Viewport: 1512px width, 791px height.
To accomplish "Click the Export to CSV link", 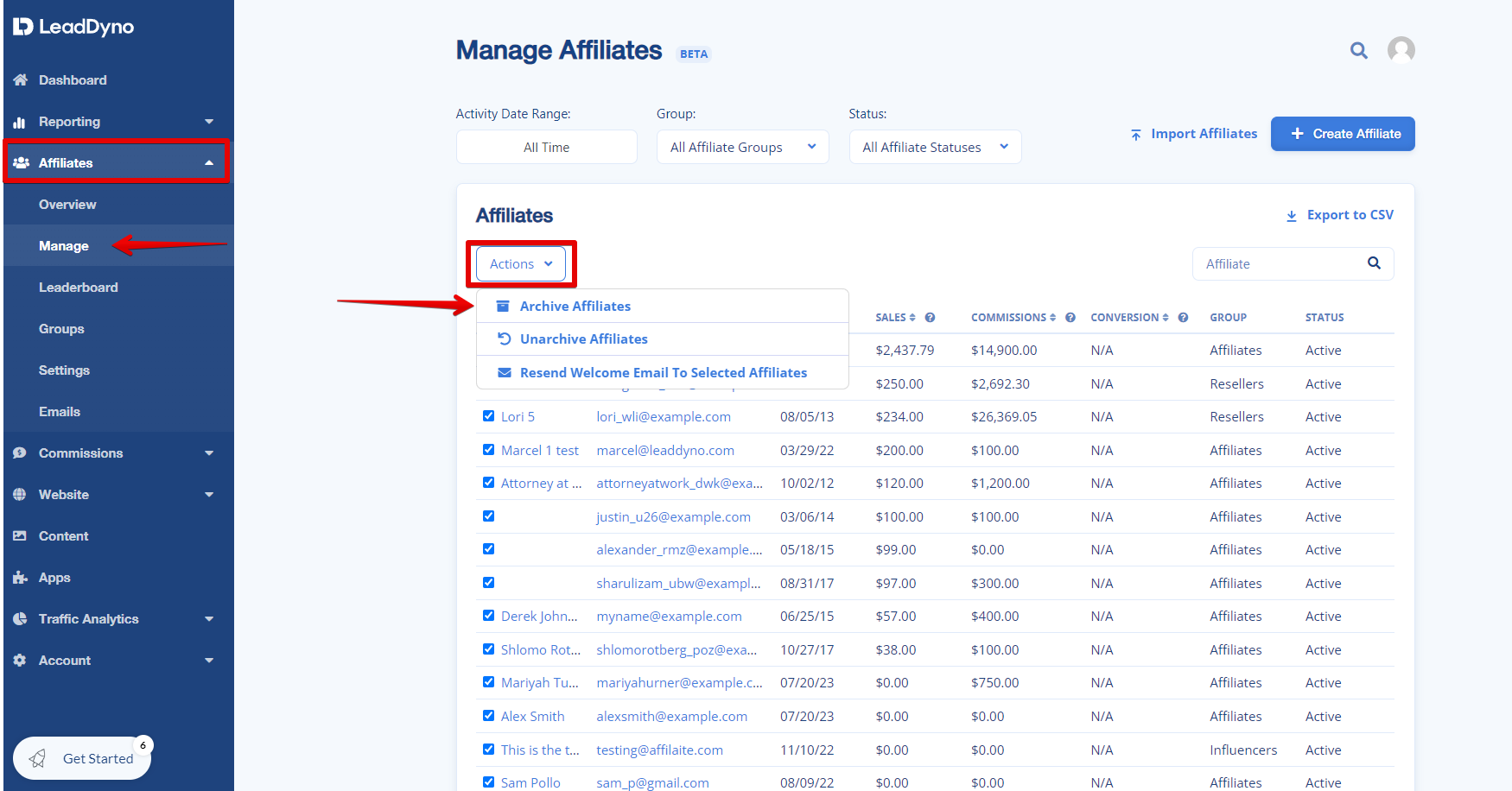I will coord(1340,215).
